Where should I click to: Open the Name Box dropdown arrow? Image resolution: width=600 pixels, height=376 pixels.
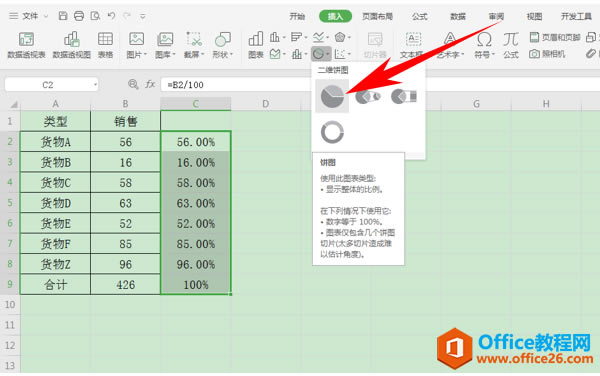[95, 85]
